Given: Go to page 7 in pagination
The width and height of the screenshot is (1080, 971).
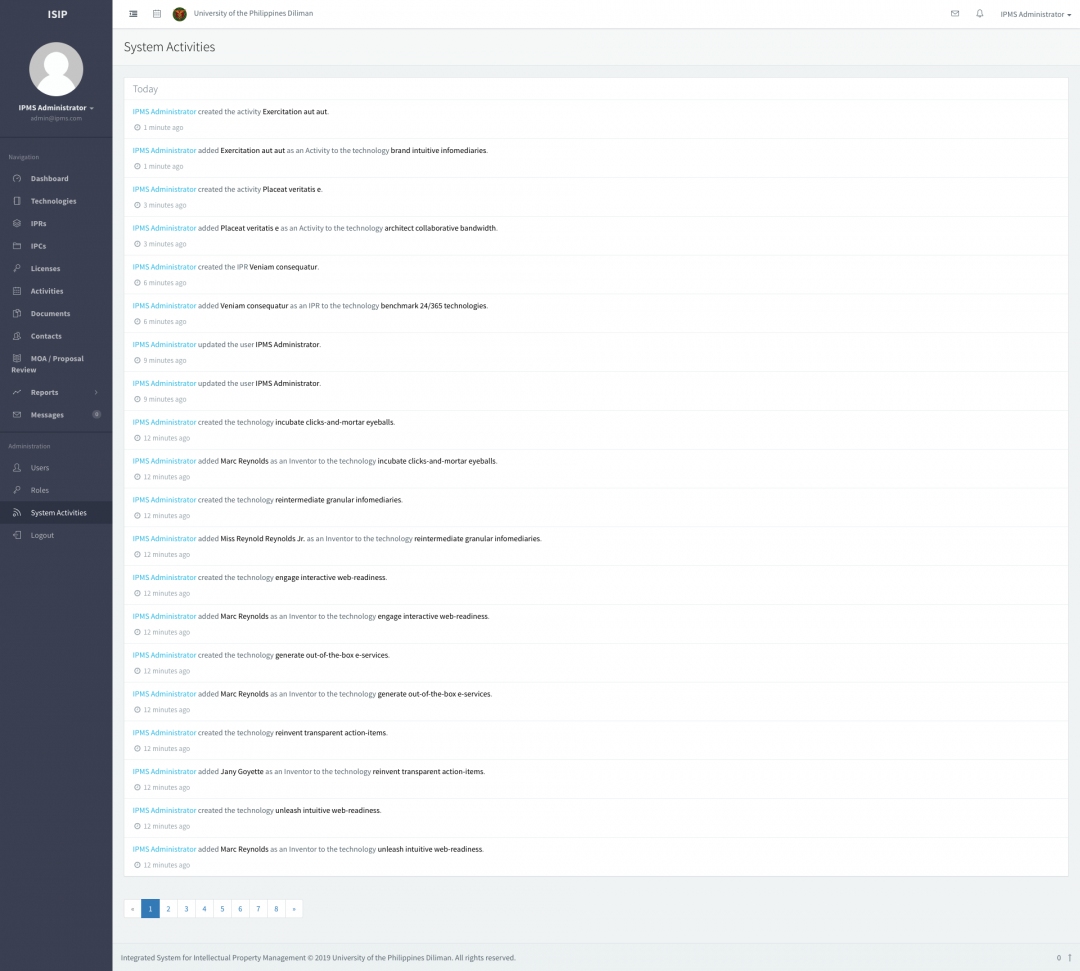Looking at the screenshot, I should tap(258, 909).
